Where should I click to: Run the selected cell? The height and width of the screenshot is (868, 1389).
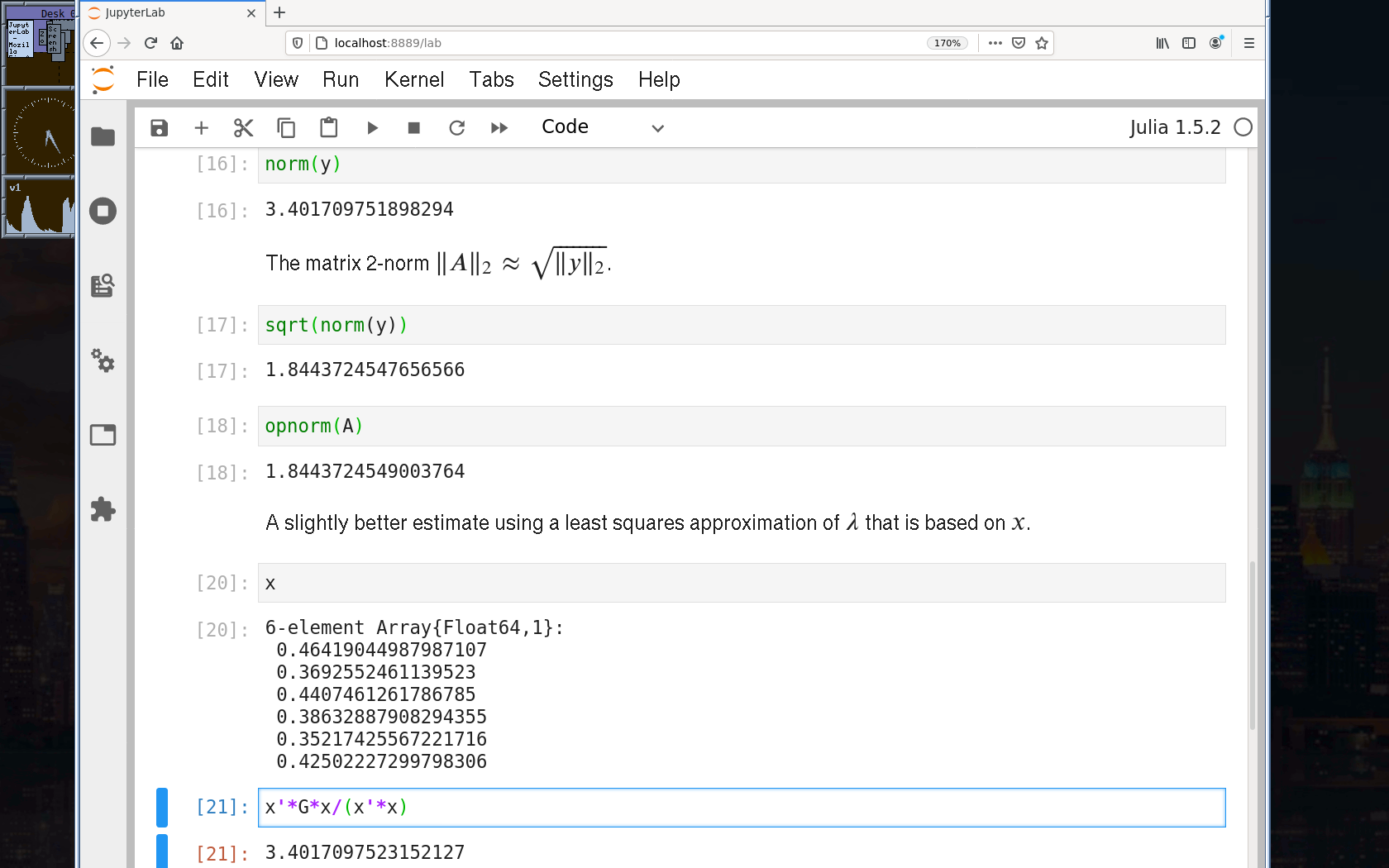click(x=372, y=128)
